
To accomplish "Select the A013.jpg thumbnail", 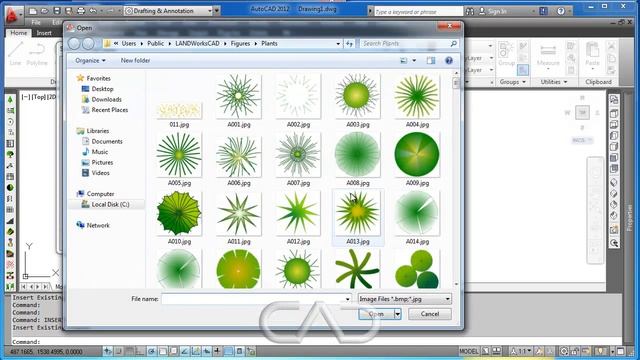I will (358, 218).
